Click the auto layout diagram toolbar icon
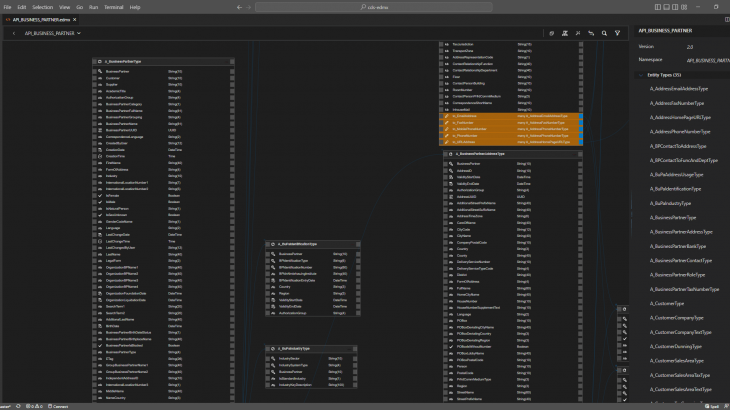This screenshot has width=730, height=410. point(565,34)
